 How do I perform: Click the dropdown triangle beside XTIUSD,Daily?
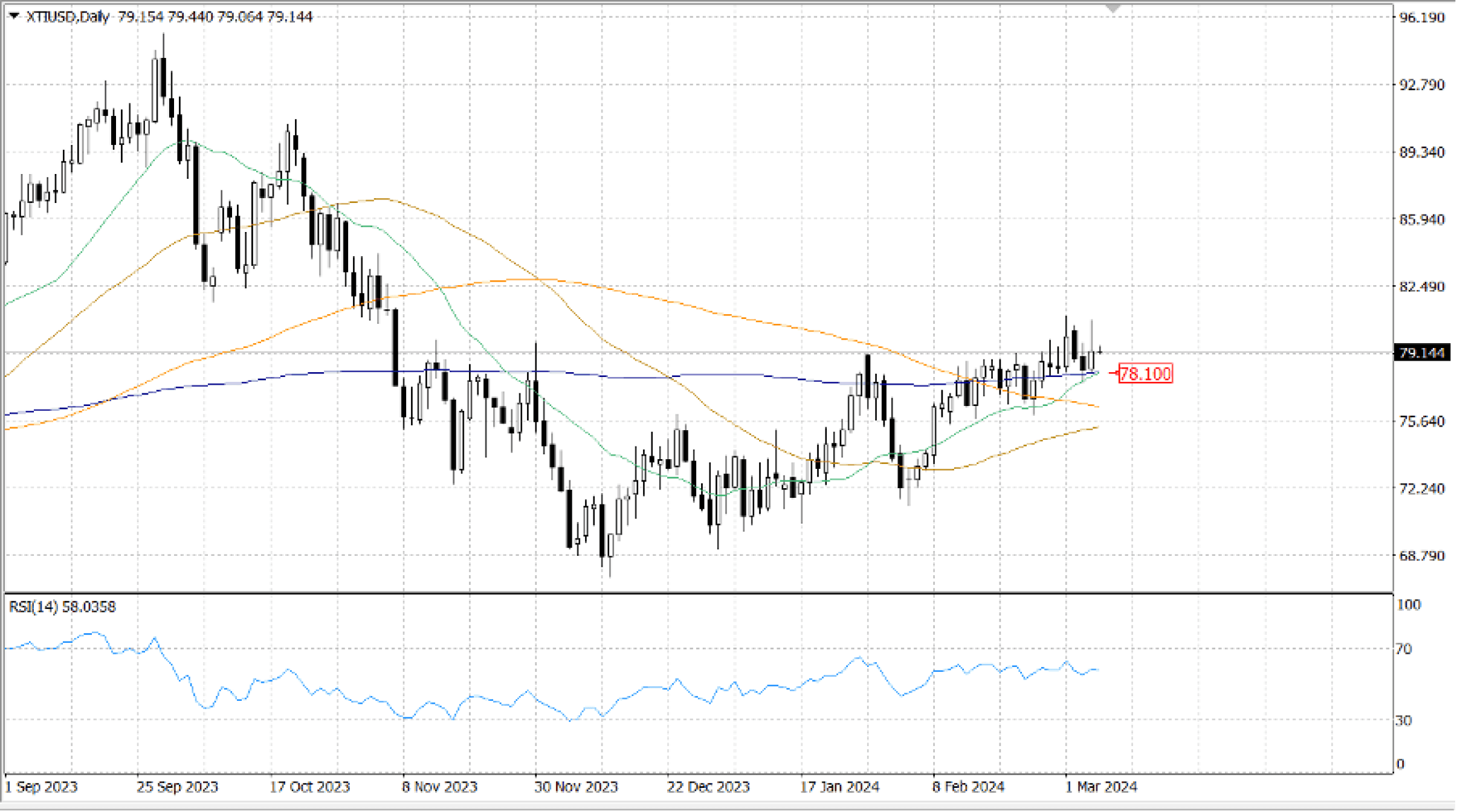click(15, 16)
